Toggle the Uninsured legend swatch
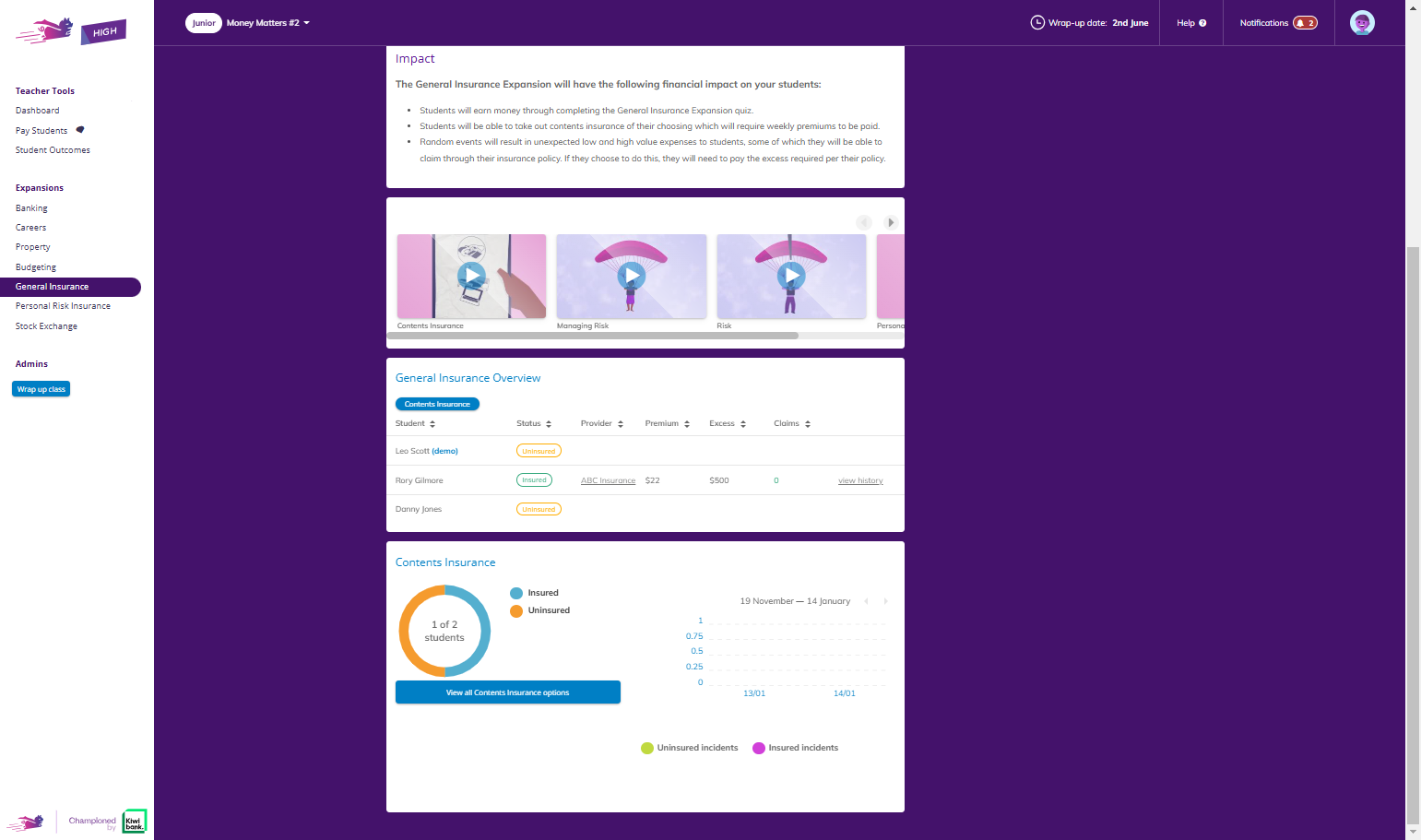The image size is (1421, 840). pos(516,610)
